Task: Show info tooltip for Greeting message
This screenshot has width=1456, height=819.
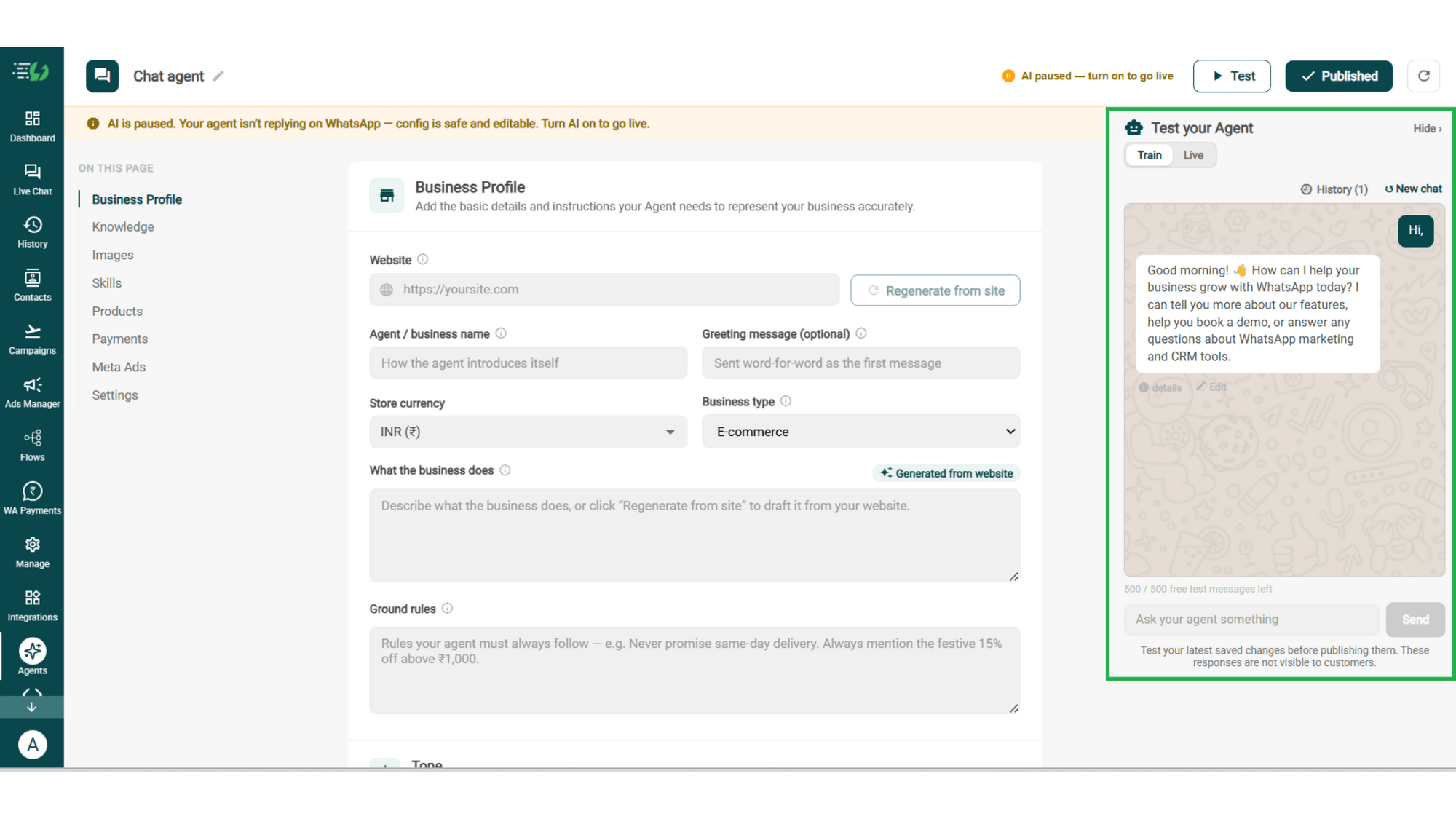Action: [x=861, y=333]
